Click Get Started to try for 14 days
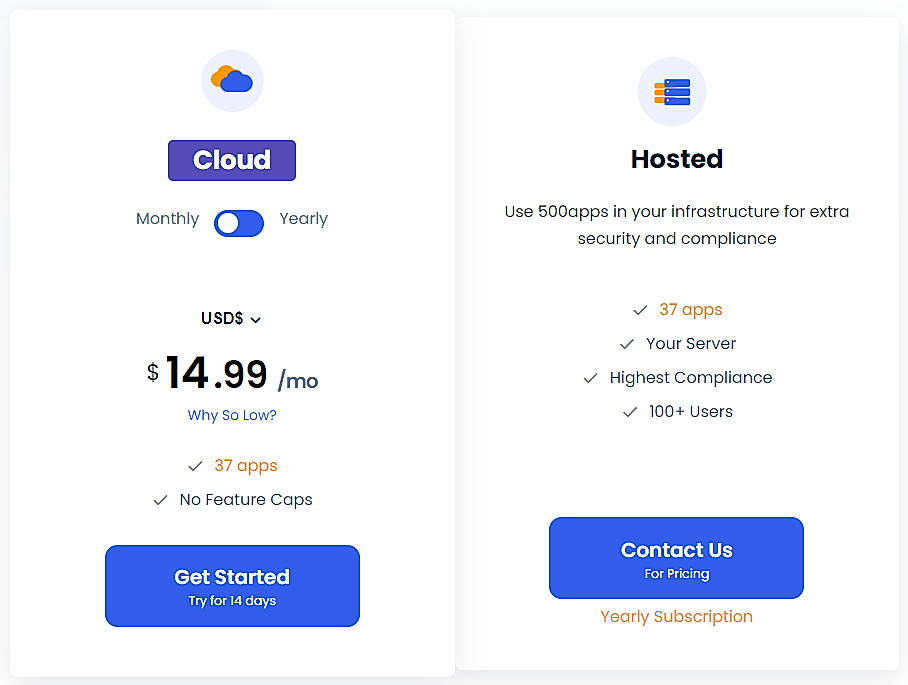The height and width of the screenshot is (685, 908). tap(232, 586)
